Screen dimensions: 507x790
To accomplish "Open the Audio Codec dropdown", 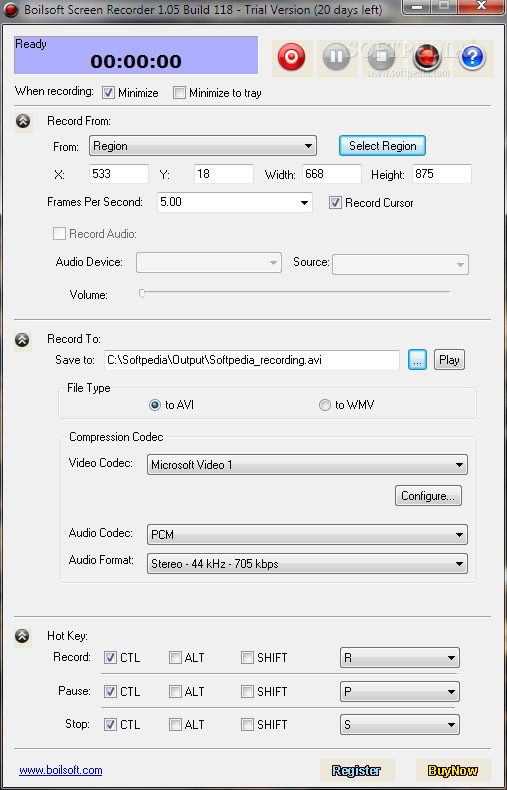I will pyautogui.click(x=307, y=535).
